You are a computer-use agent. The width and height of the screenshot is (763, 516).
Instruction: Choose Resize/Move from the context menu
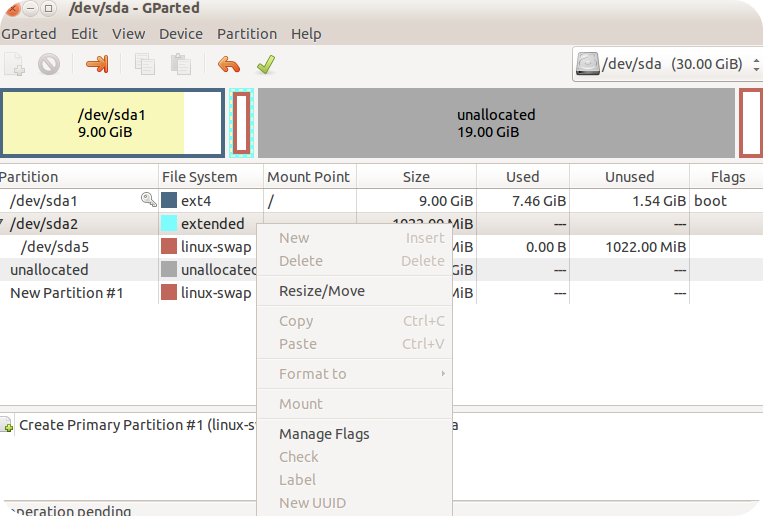tap(354, 291)
